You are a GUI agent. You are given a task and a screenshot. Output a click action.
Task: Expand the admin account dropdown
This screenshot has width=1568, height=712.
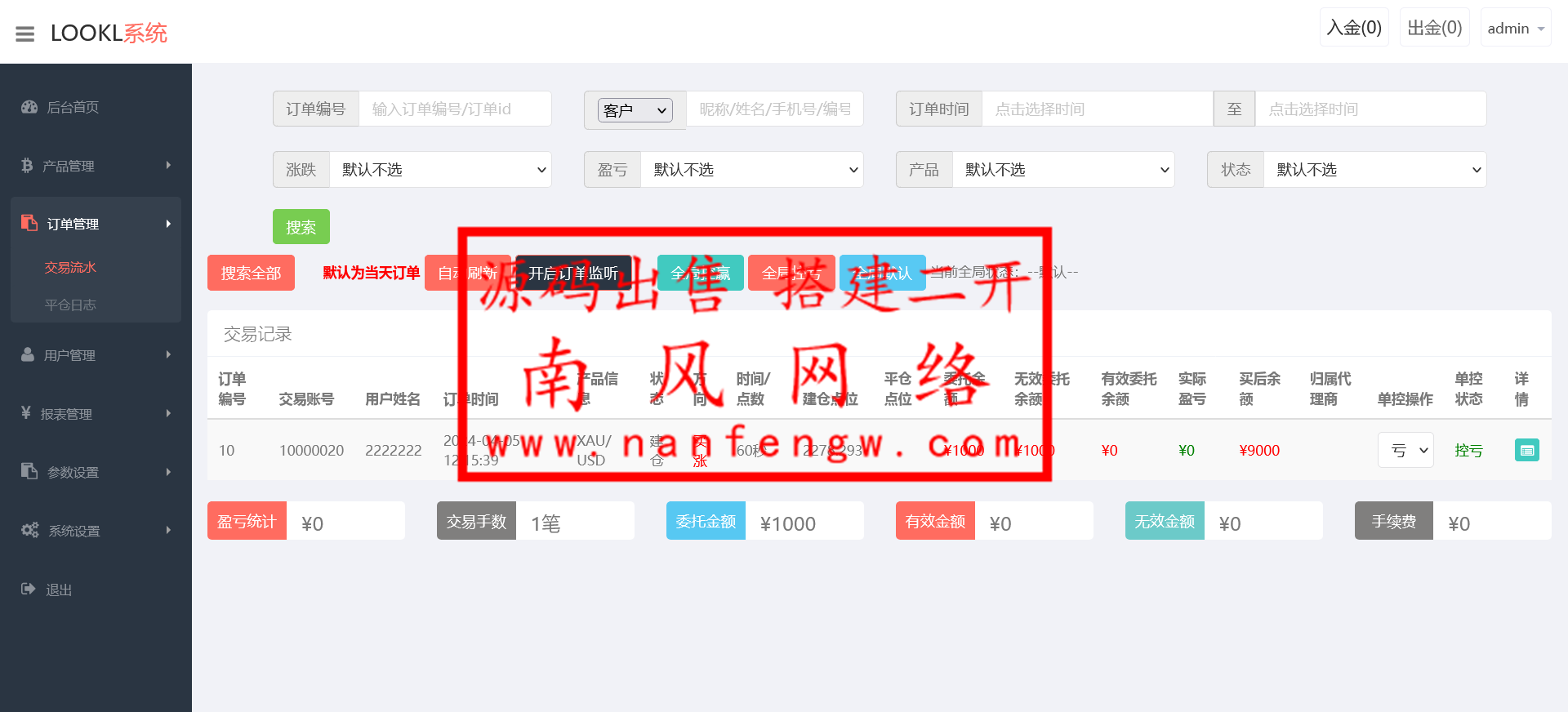[1515, 29]
